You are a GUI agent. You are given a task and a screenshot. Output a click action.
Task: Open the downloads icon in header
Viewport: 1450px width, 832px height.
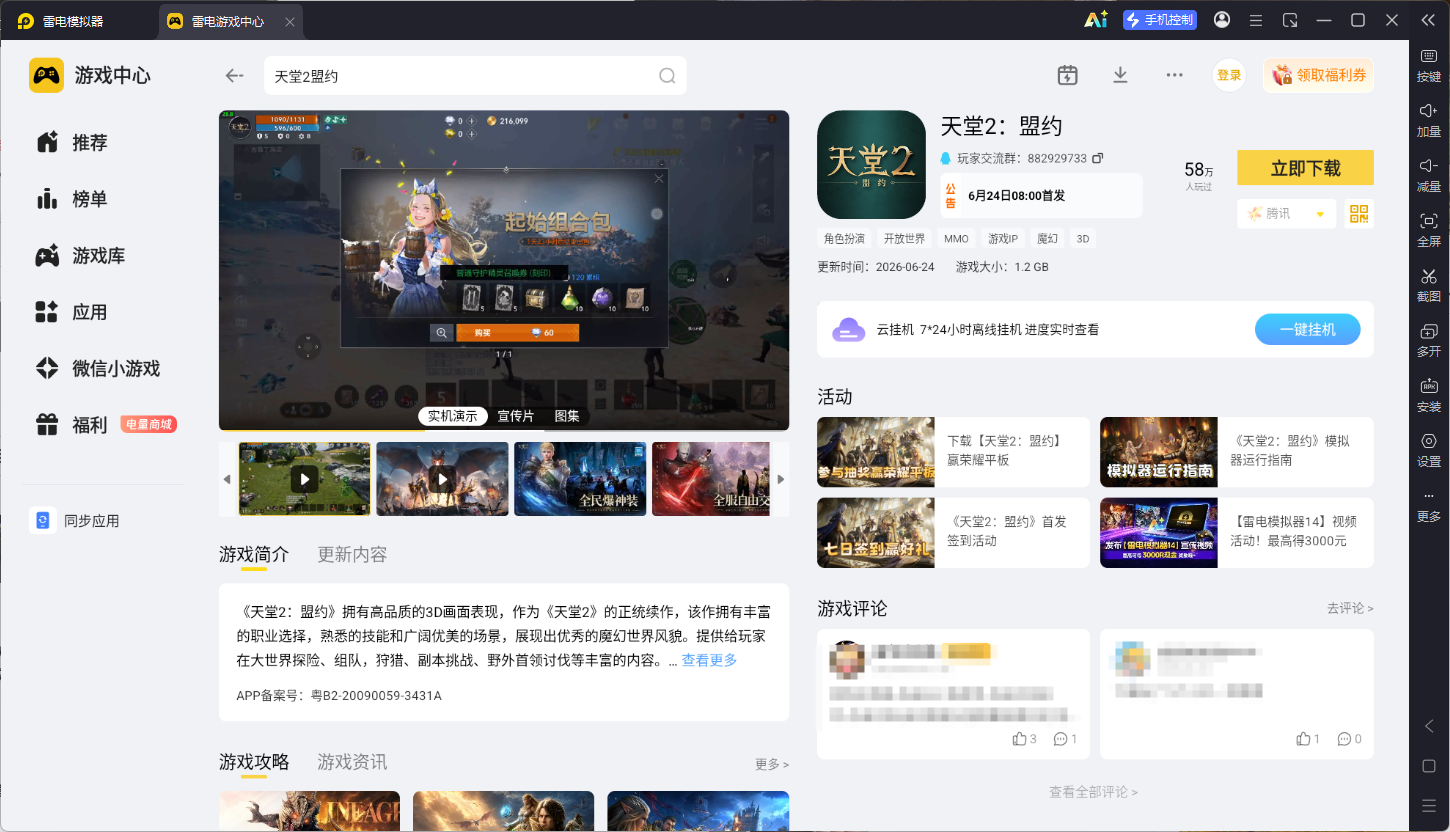point(1120,75)
